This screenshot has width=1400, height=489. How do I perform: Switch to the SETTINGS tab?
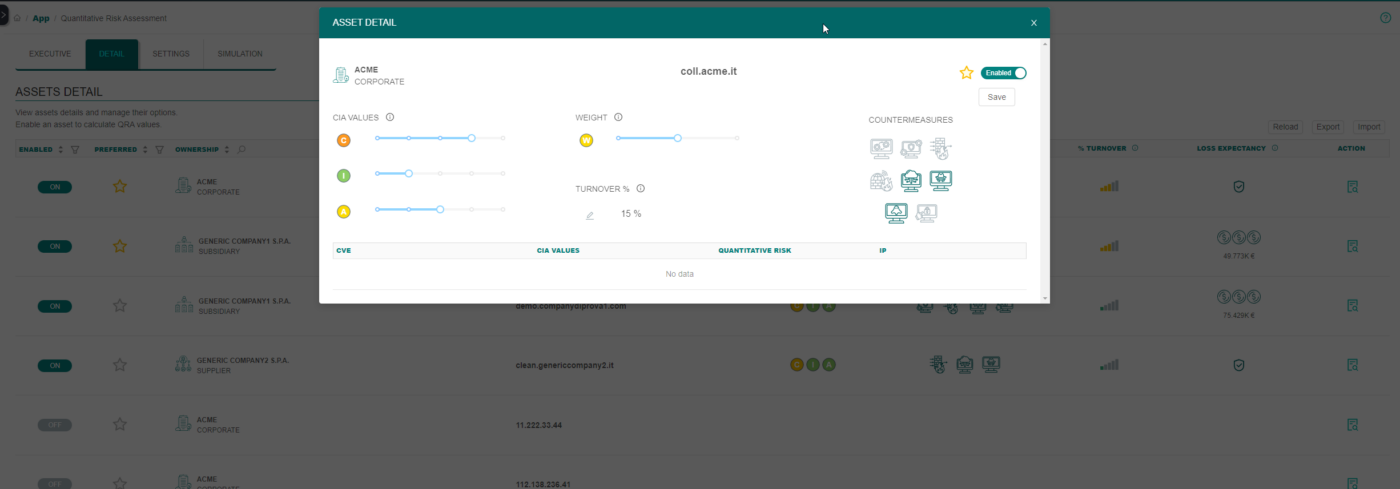click(170, 54)
